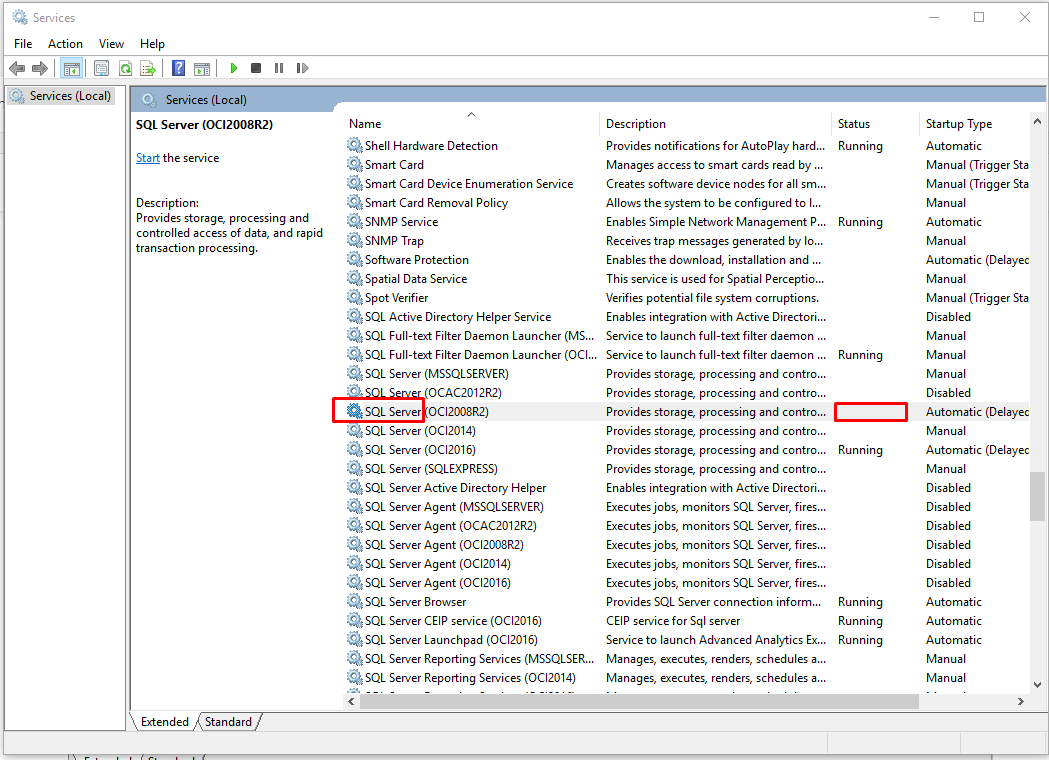This screenshot has width=1049, height=760.
Task: Click gear icon of Shell Hardware Detection
Action: coord(355,145)
